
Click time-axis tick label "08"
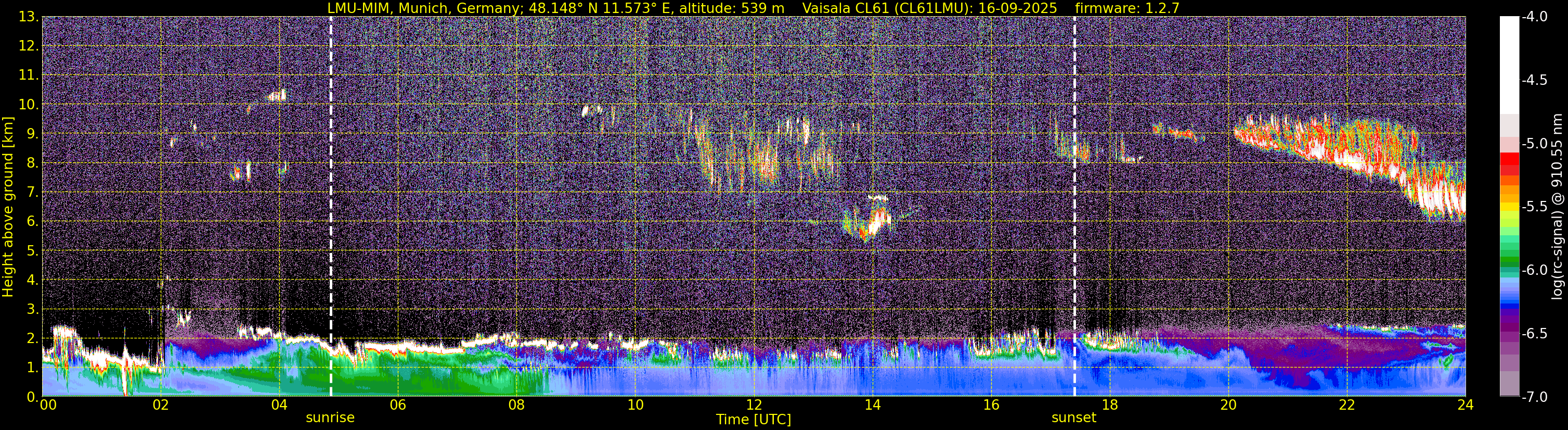click(x=516, y=405)
